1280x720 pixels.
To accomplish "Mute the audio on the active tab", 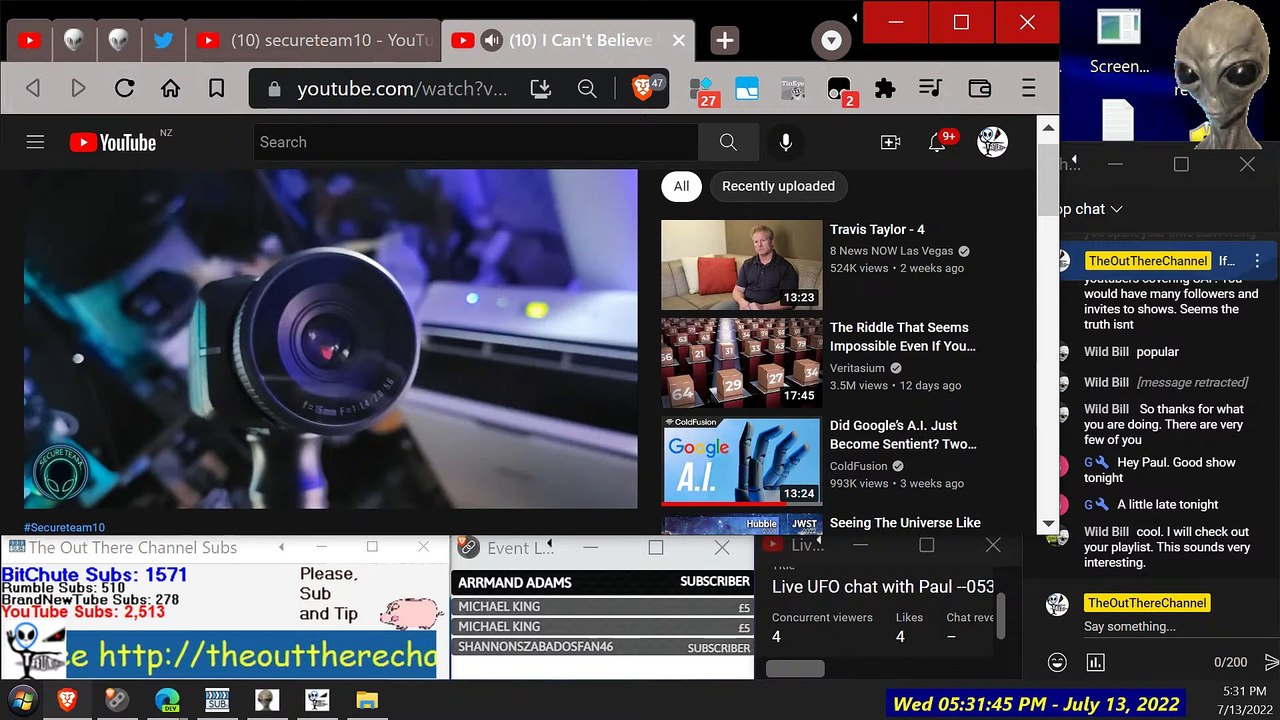I will [491, 41].
